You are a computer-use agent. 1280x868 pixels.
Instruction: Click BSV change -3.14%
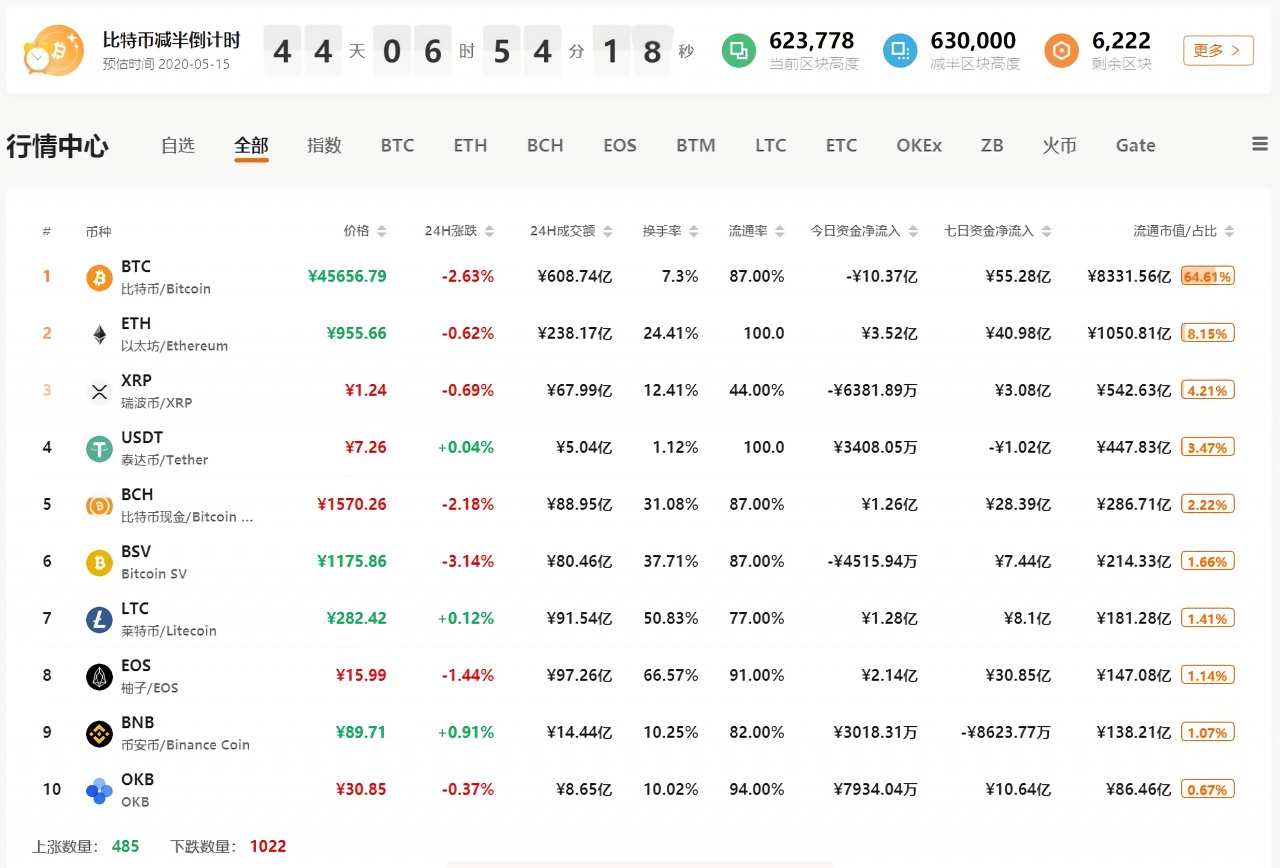tap(468, 561)
